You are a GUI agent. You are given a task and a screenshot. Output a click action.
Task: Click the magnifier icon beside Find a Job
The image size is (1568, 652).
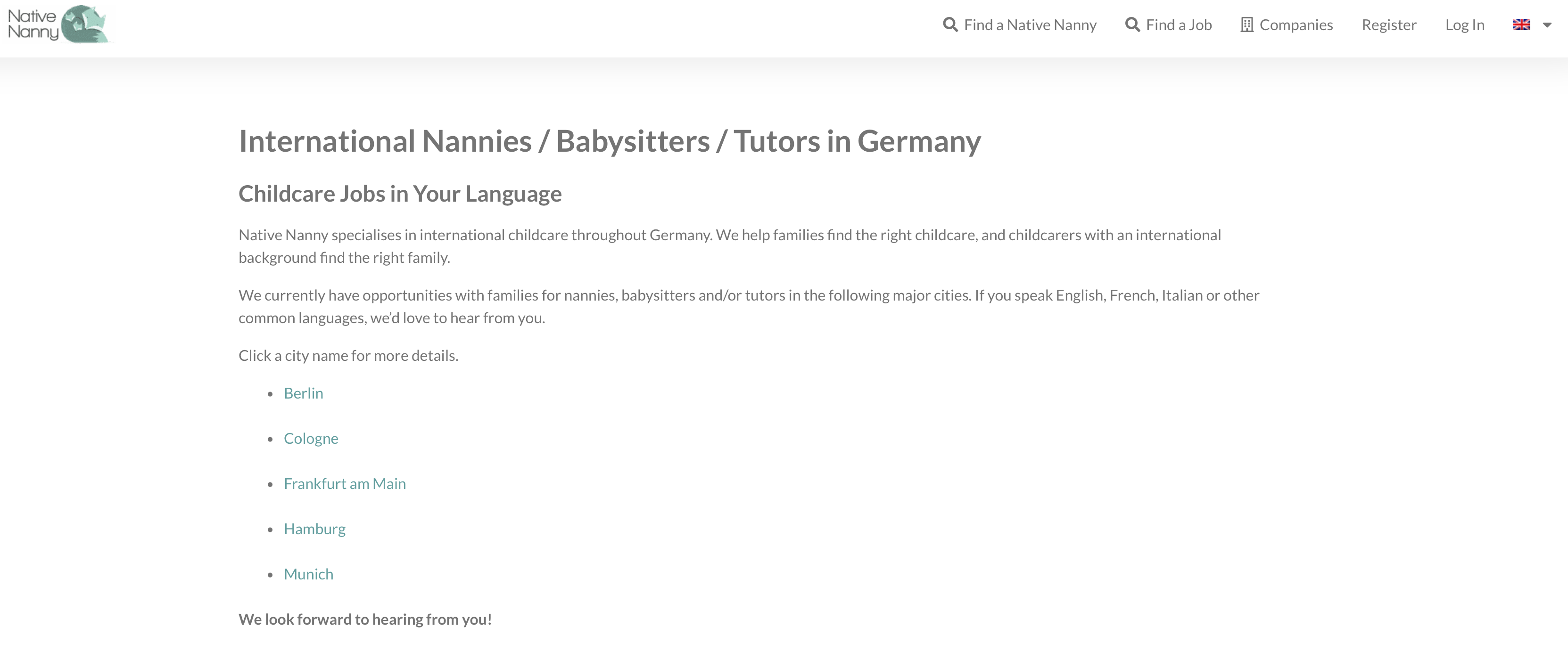pyautogui.click(x=1132, y=25)
